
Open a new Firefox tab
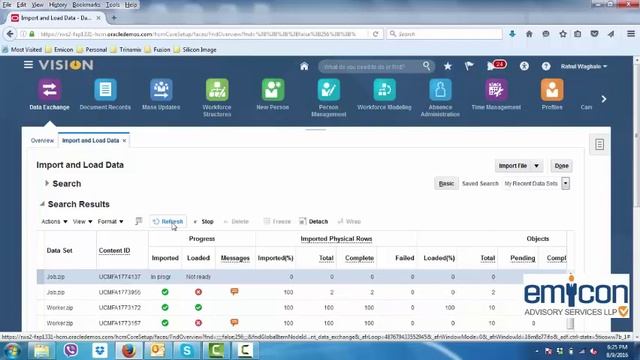coord(114,18)
